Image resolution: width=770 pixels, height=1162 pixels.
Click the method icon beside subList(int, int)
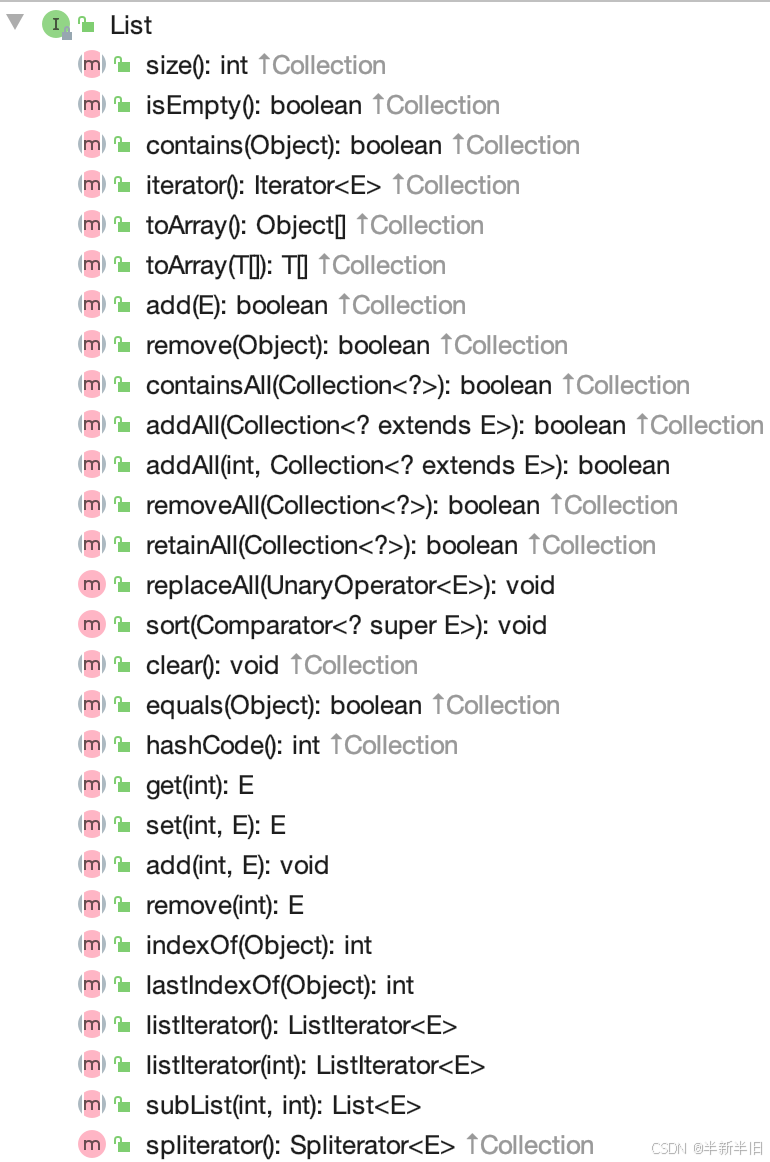(x=92, y=1106)
